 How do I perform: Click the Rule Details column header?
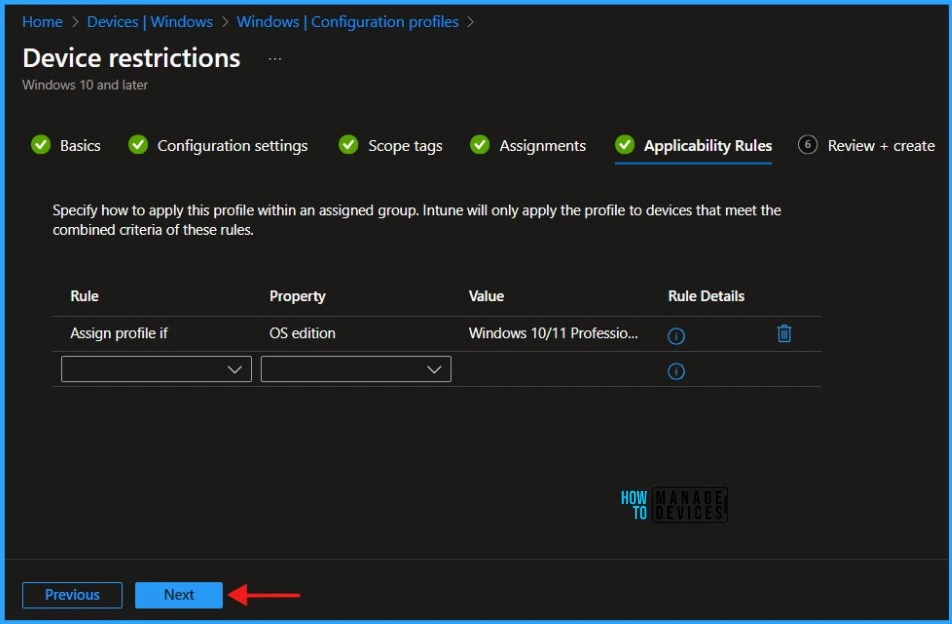tap(706, 296)
